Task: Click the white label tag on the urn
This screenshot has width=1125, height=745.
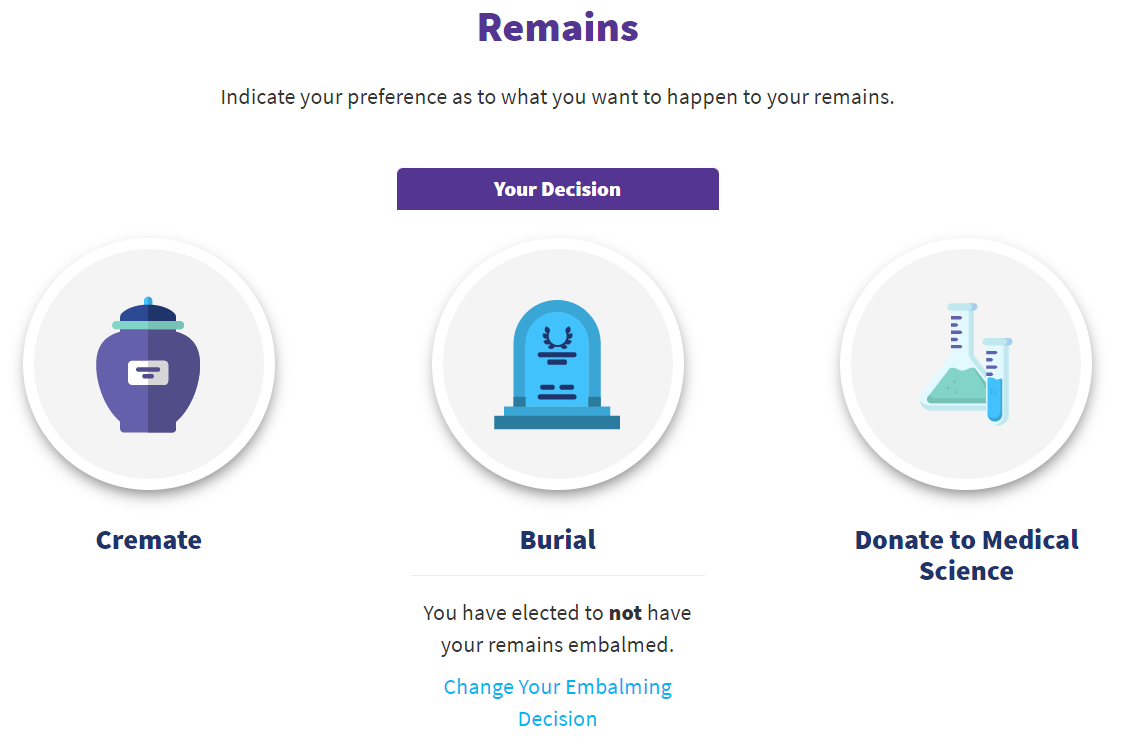Action: [148, 373]
